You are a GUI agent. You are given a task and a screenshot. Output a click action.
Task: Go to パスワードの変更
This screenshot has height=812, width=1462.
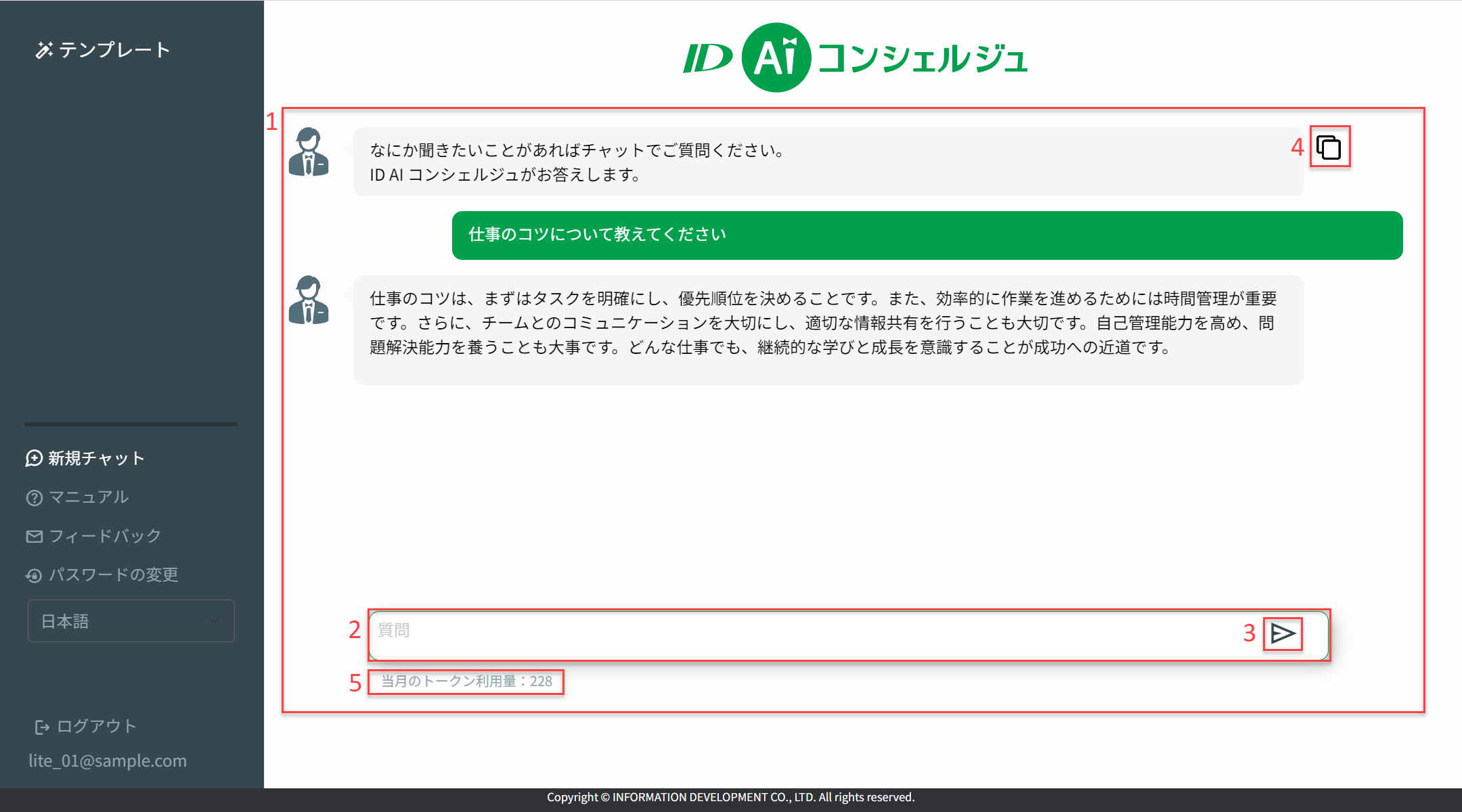click(x=102, y=575)
